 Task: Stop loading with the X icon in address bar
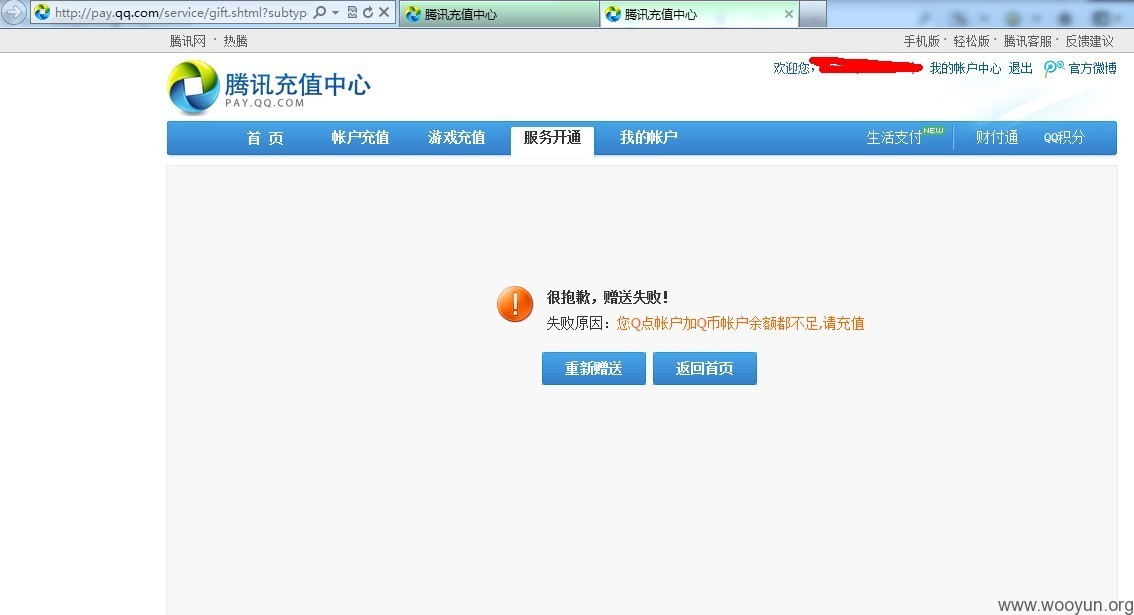tap(384, 12)
